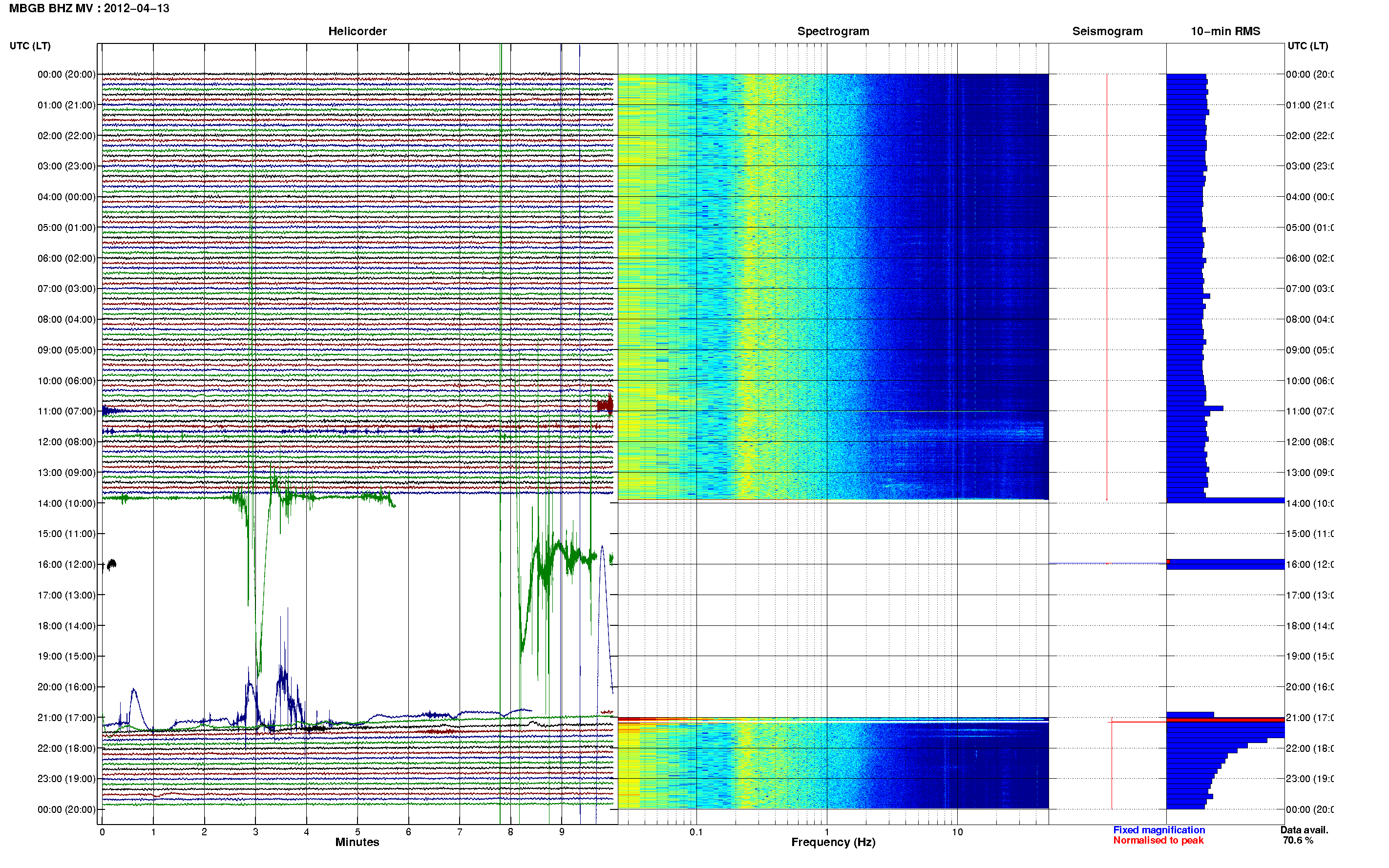
Task: Click the '12:00 (08:00)' helicorder time label
Action: (66, 442)
